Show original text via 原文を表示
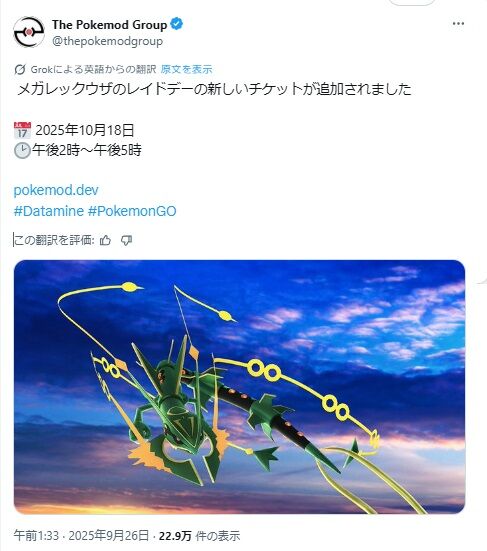Image resolution: width=487 pixels, height=551 pixels. click(187, 69)
